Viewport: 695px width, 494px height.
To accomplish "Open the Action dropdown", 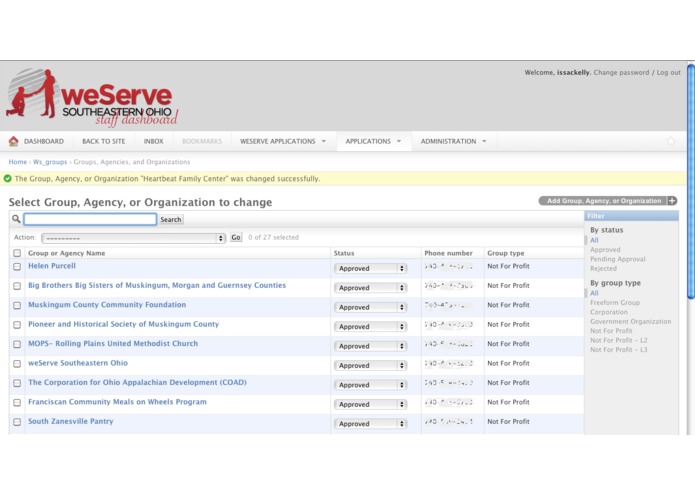I will 133,238.
